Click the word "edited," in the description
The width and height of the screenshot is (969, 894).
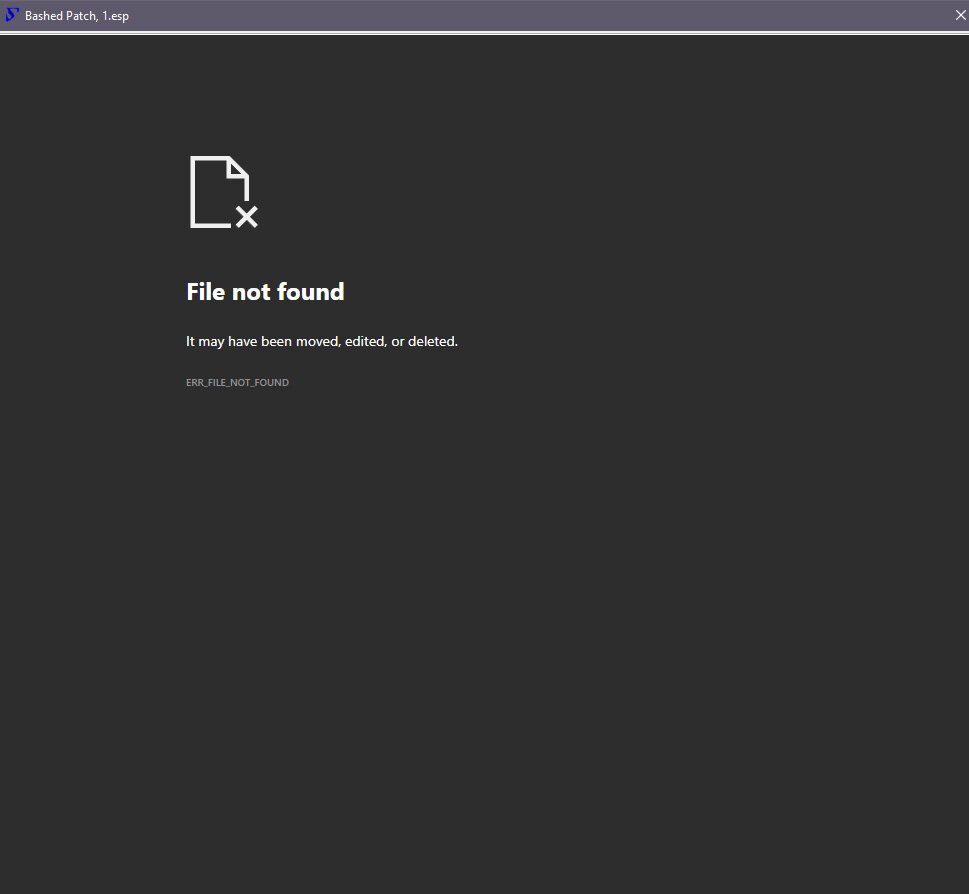[x=367, y=342]
